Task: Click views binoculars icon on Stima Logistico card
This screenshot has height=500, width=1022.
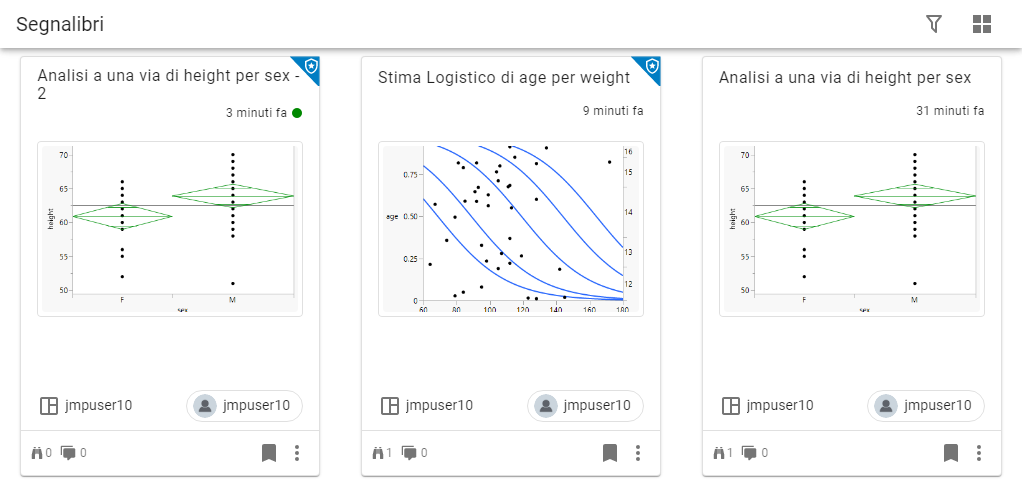Action: (x=377, y=453)
